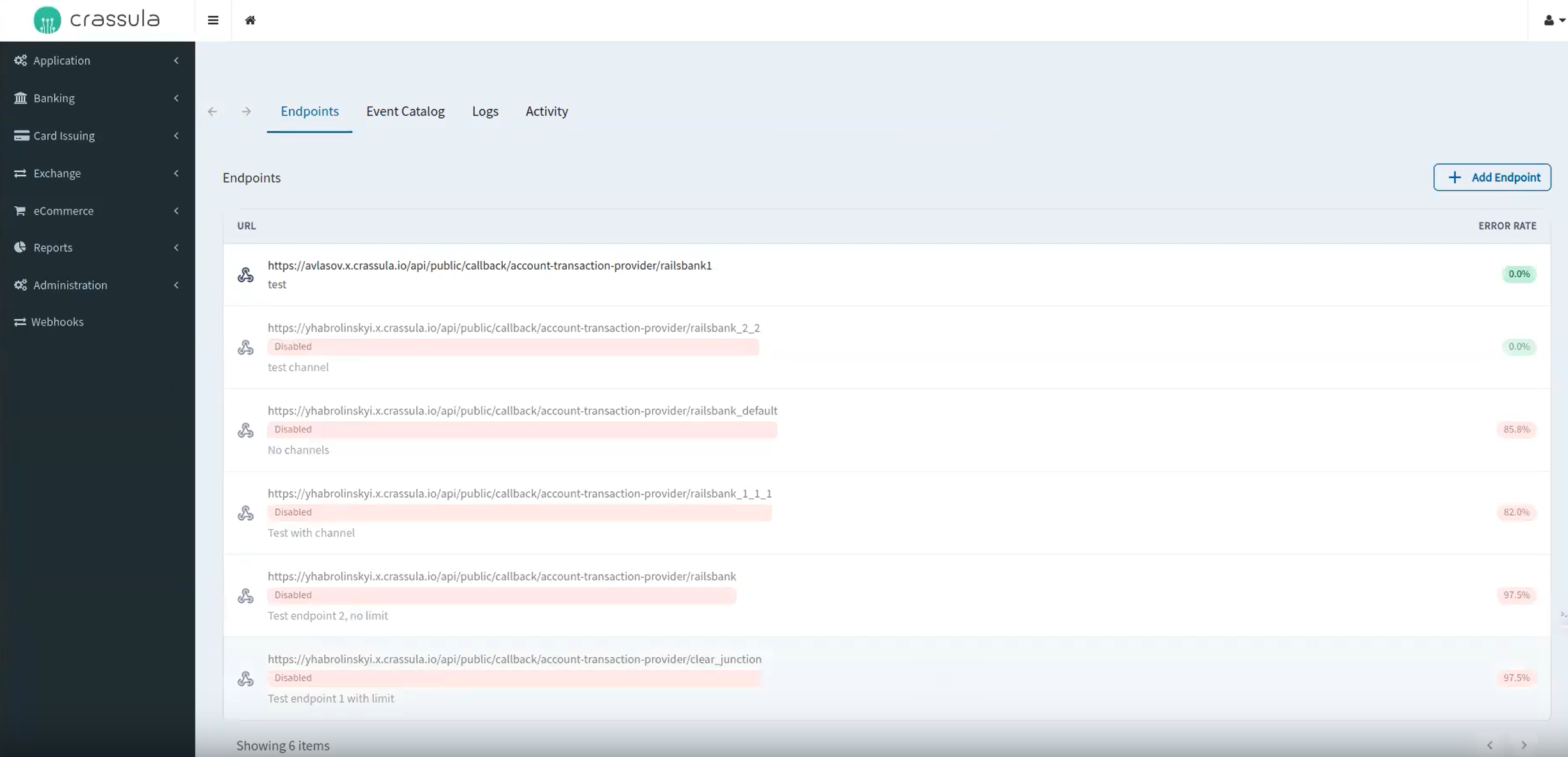Open the Banking section in the sidebar
This screenshot has height=757, width=1568.
click(x=54, y=97)
